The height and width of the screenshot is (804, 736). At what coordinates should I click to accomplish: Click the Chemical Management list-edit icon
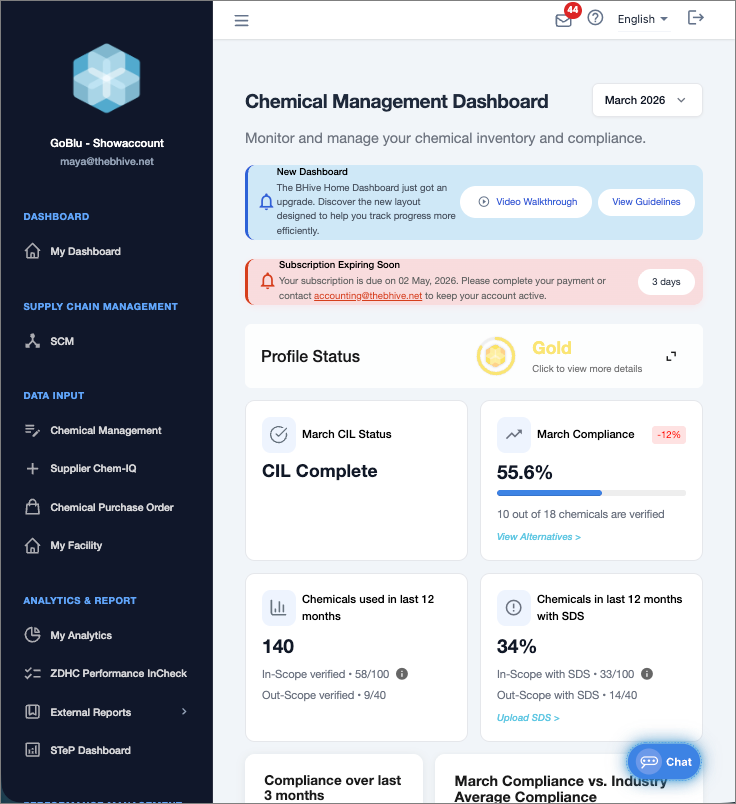(x=32, y=430)
